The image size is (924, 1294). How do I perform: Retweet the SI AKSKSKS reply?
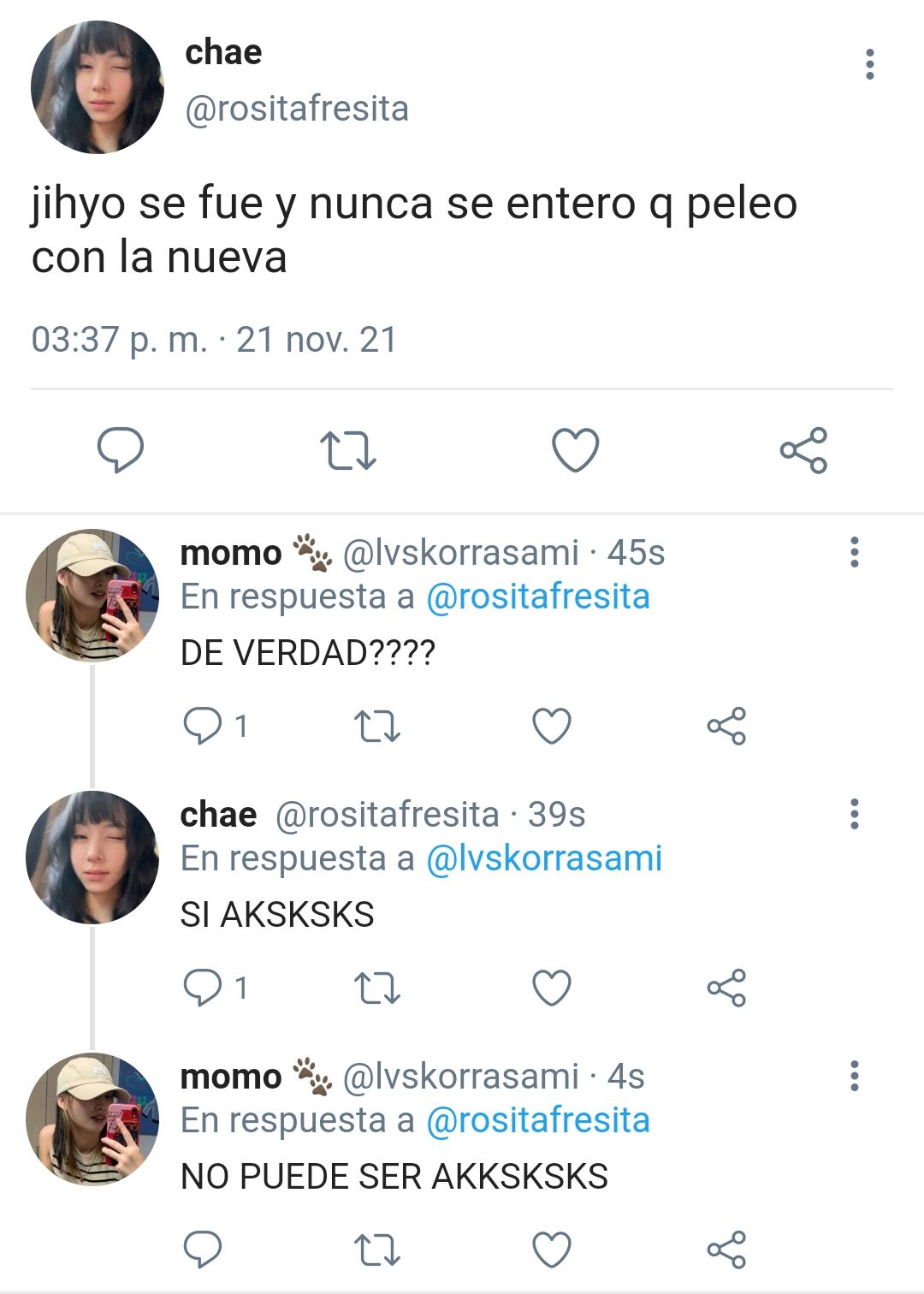point(377,988)
